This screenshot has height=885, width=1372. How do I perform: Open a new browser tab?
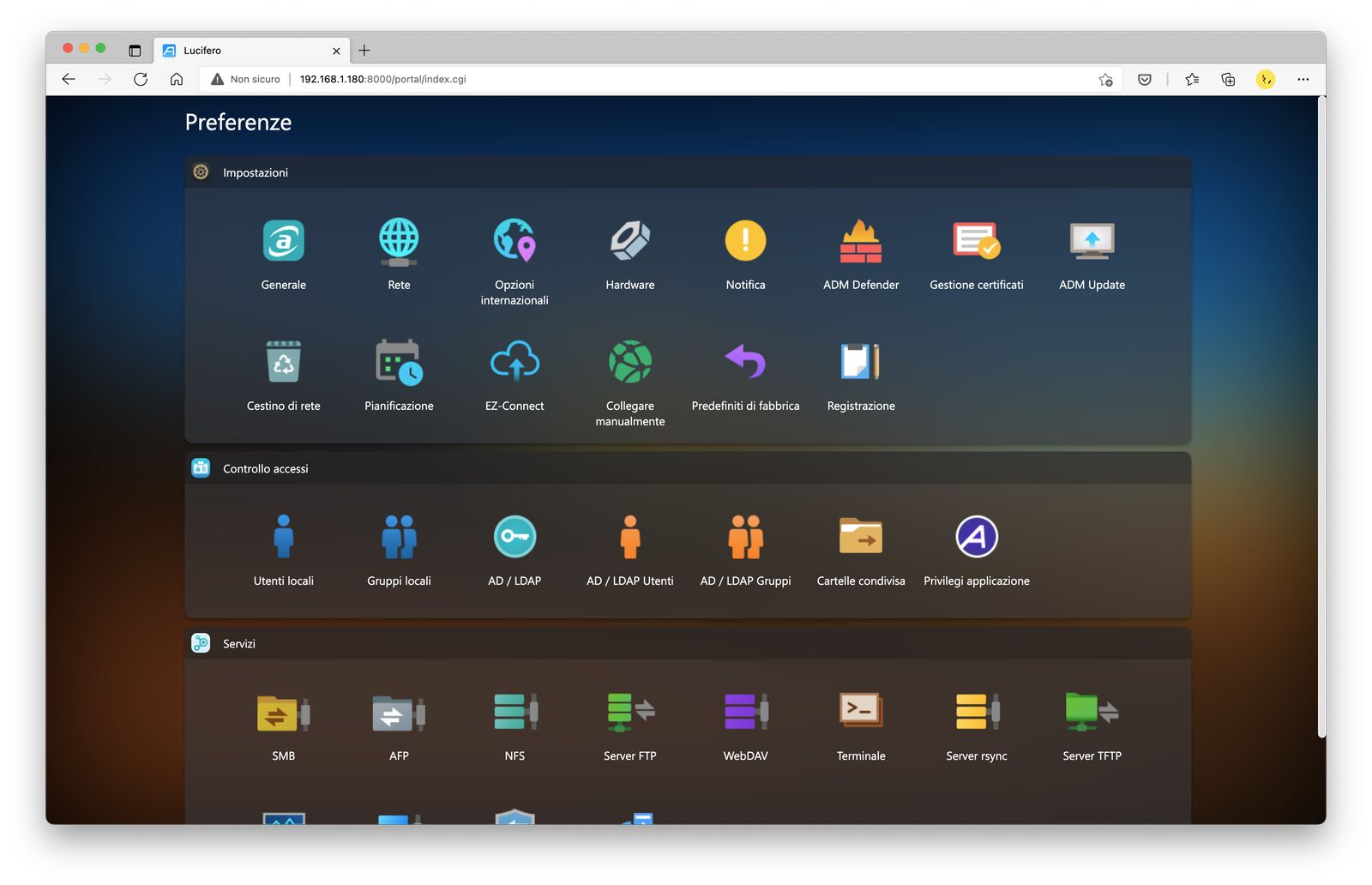tap(364, 51)
